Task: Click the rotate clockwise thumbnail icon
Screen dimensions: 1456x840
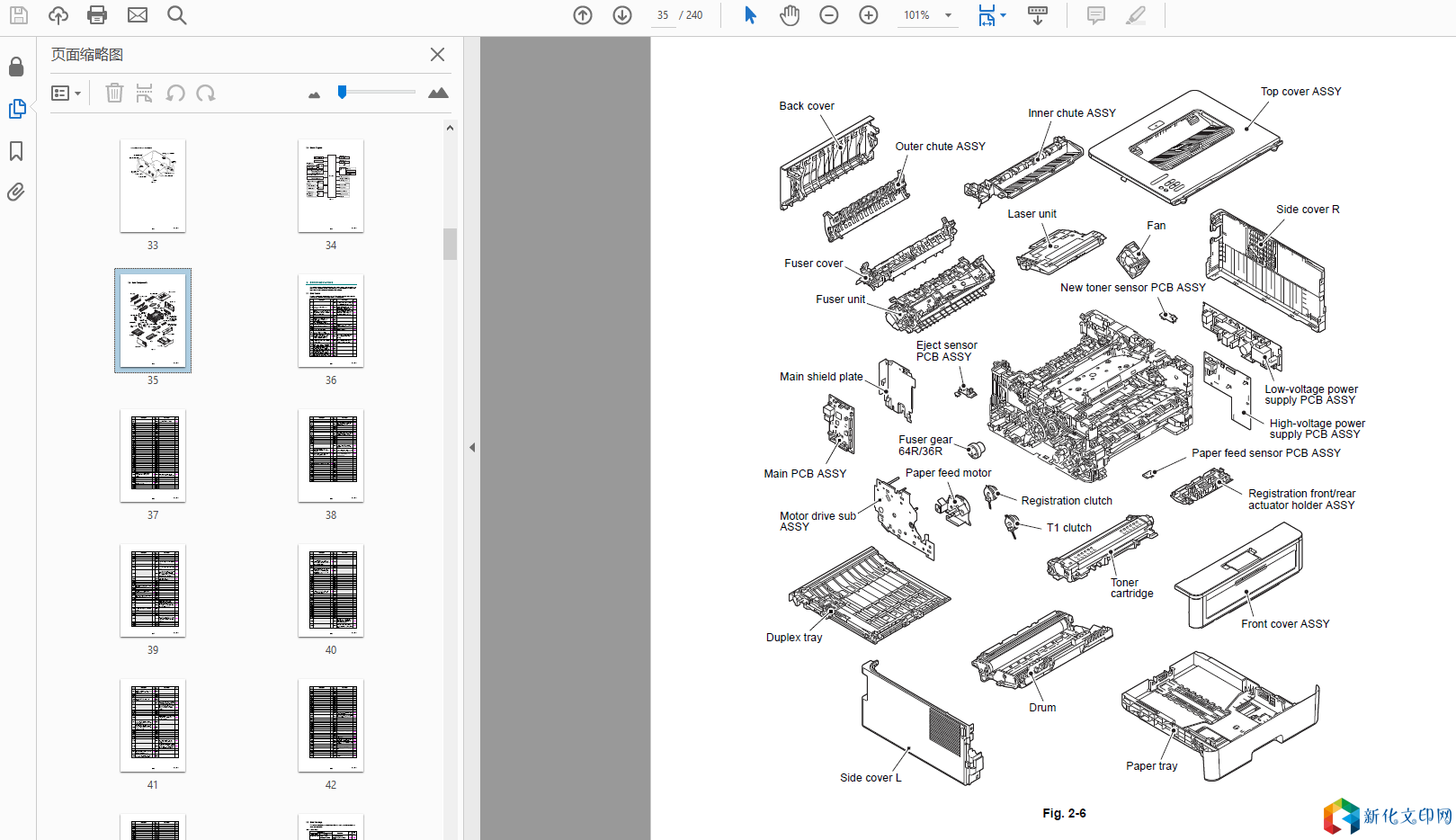Action: 206,94
